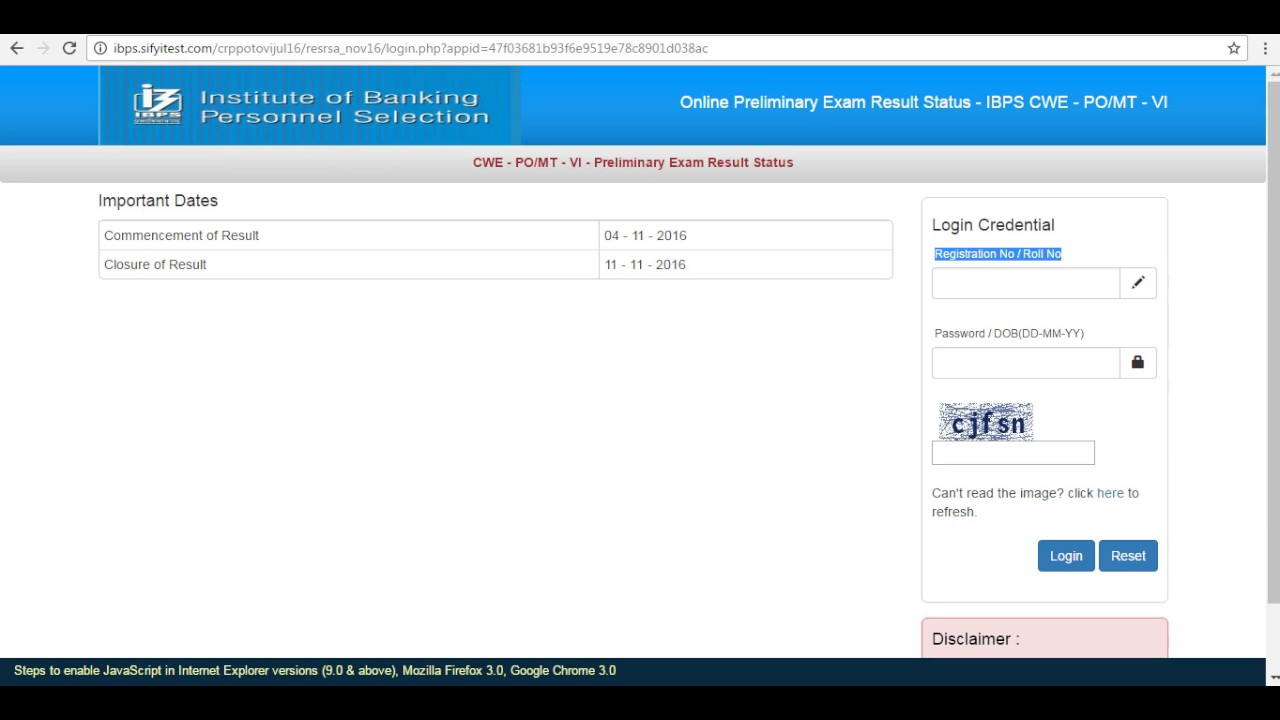Click the page vertical scrollbar

(1273, 340)
